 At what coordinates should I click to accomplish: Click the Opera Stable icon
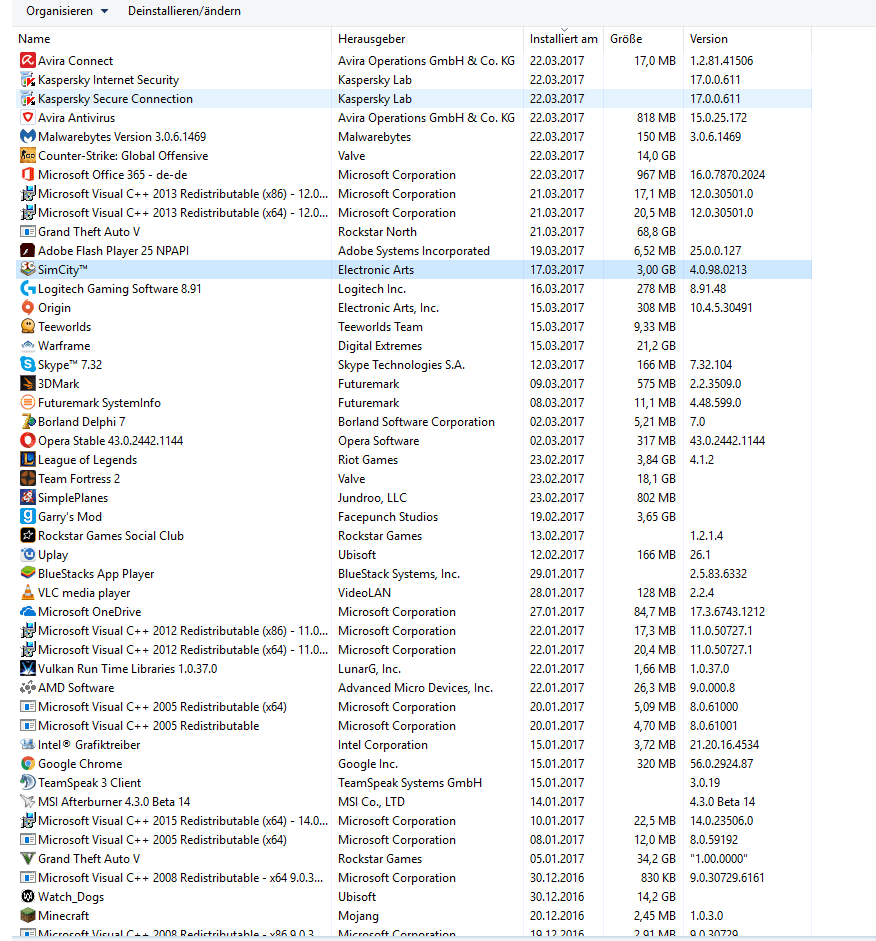click(x=28, y=440)
